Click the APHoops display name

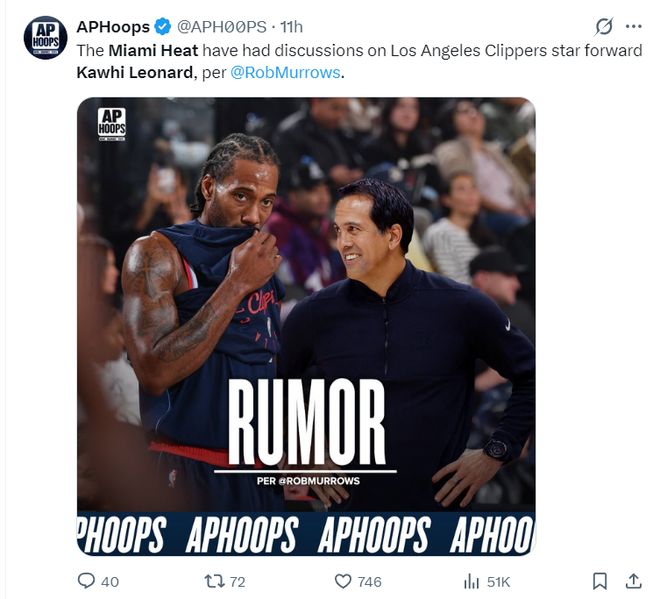pyautogui.click(x=113, y=27)
